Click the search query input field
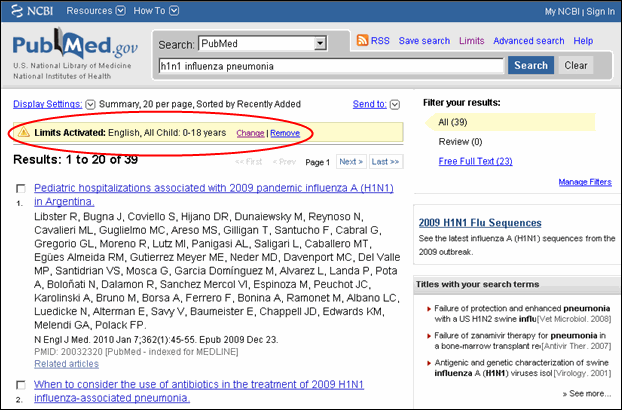The width and height of the screenshot is (622, 410). [x=330, y=66]
